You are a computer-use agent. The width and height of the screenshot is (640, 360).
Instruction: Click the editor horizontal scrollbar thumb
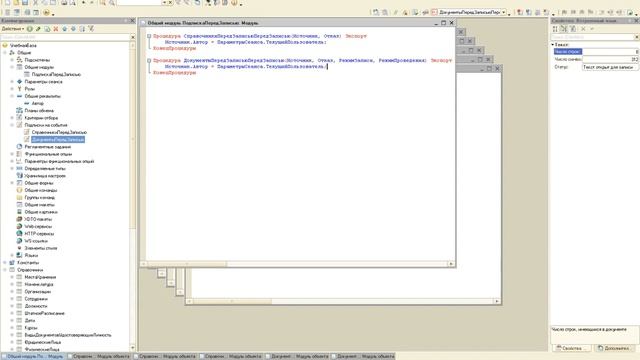pyautogui.click(x=187, y=264)
